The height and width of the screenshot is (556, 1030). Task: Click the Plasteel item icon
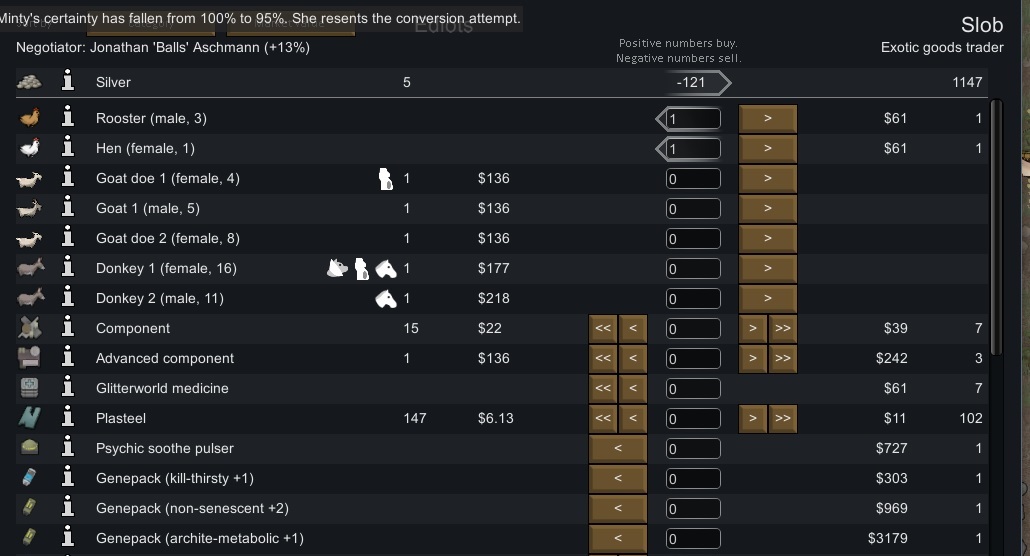30,418
